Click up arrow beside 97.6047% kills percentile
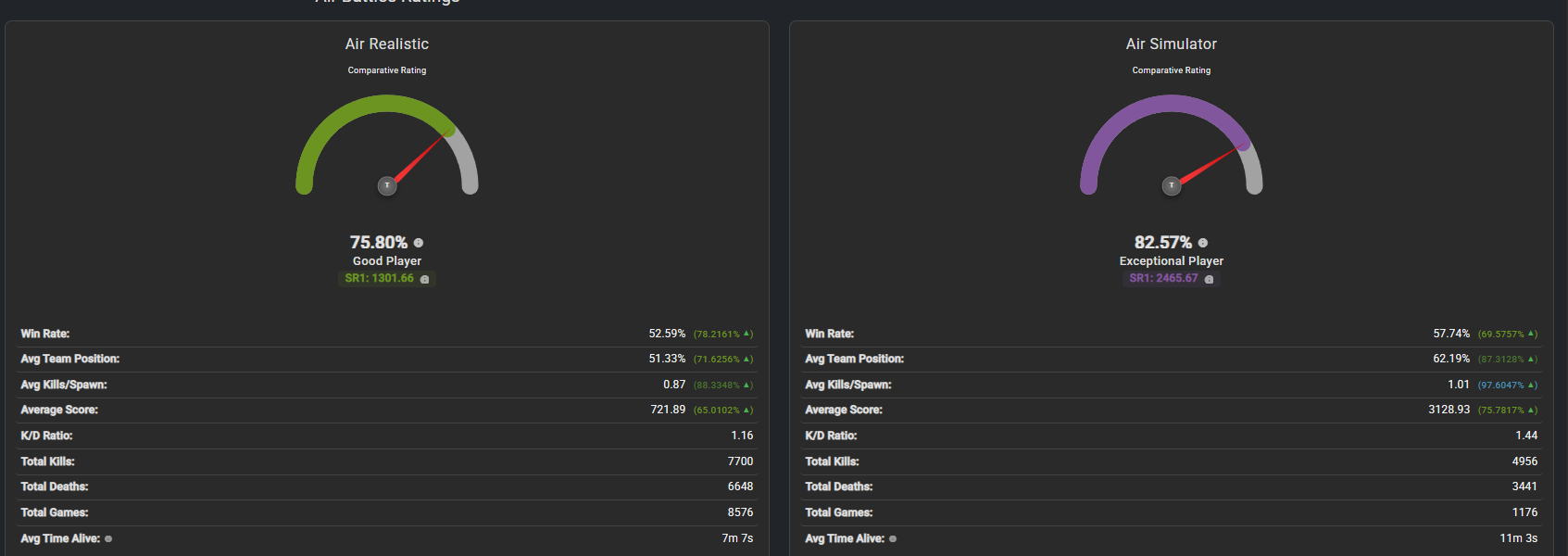 pos(1532,385)
